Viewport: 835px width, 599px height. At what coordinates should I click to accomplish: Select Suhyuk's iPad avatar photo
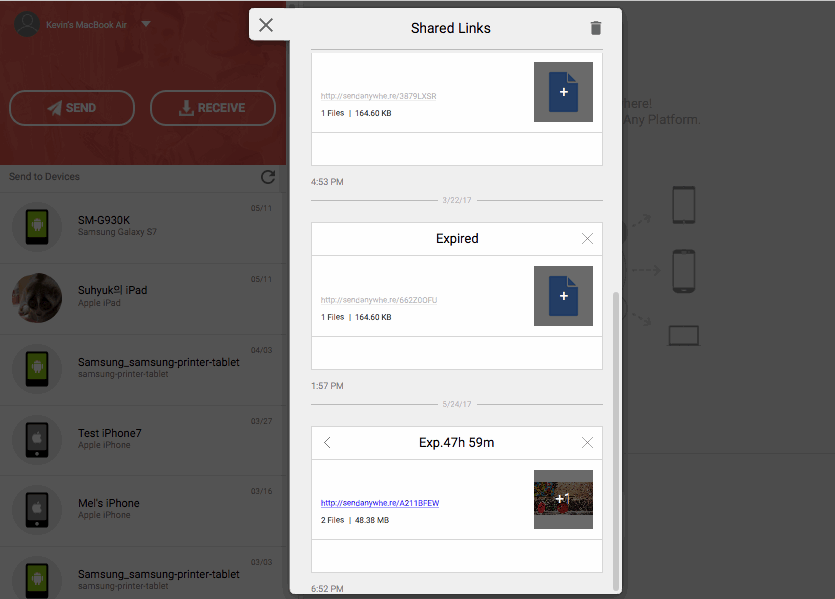coord(37,298)
